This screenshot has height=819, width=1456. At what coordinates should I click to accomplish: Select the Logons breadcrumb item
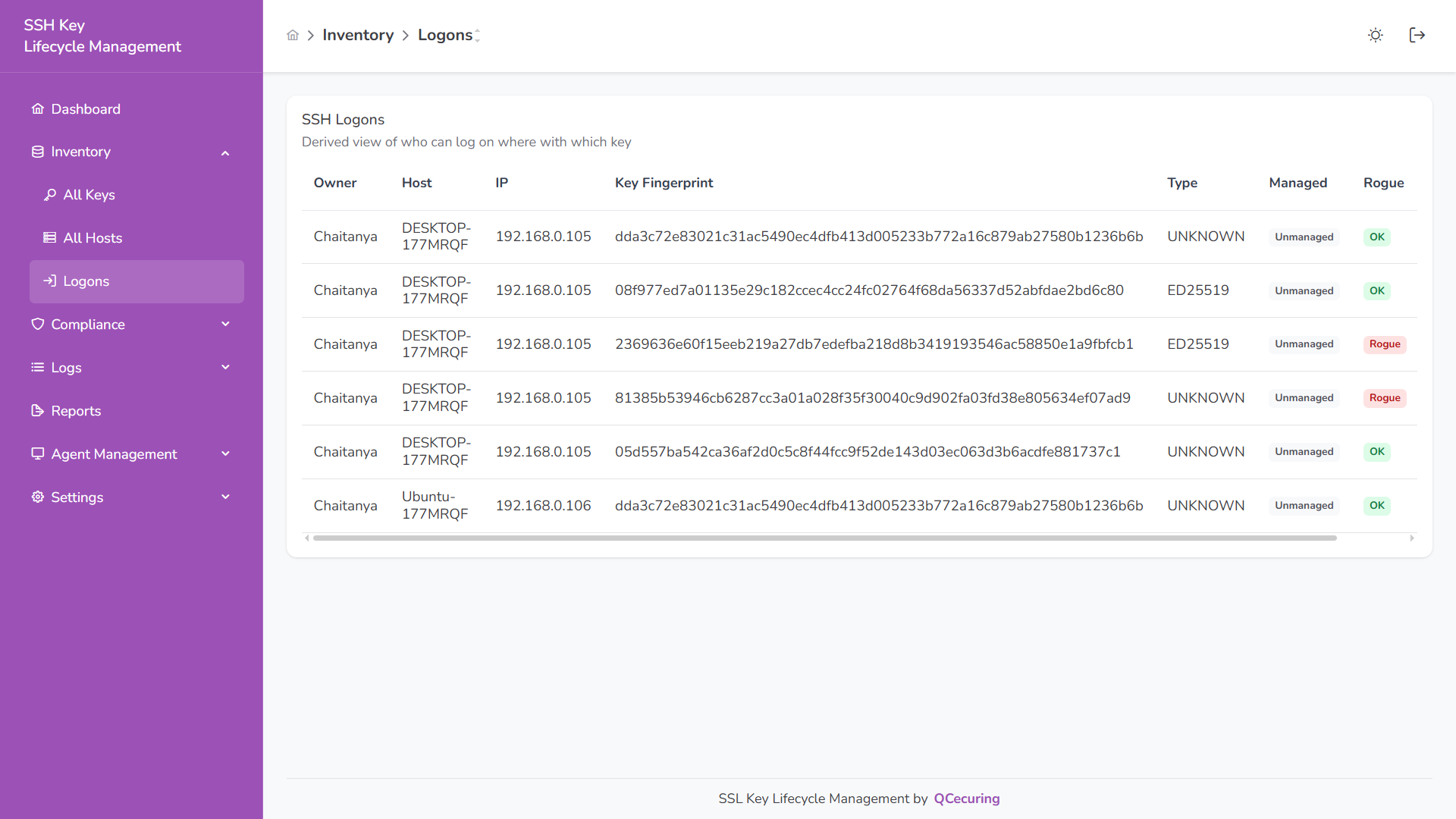[447, 35]
